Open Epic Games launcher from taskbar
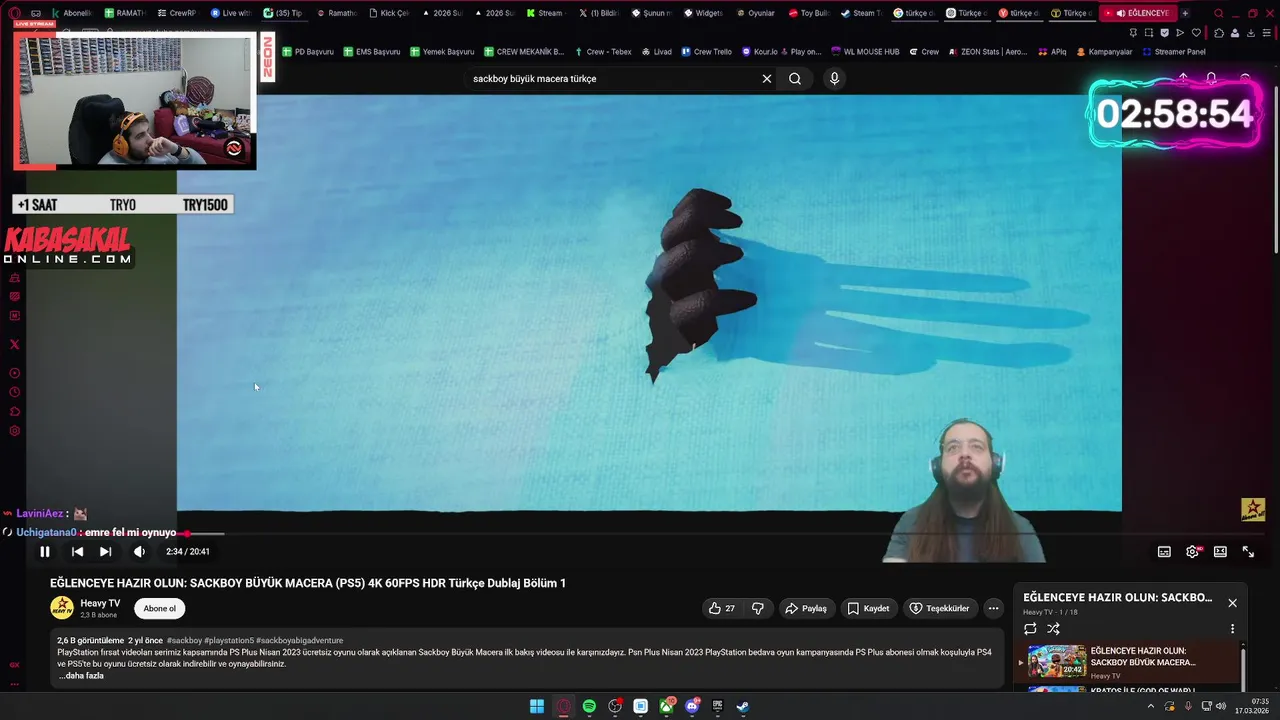The width and height of the screenshot is (1280, 720). [x=717, y=706]
